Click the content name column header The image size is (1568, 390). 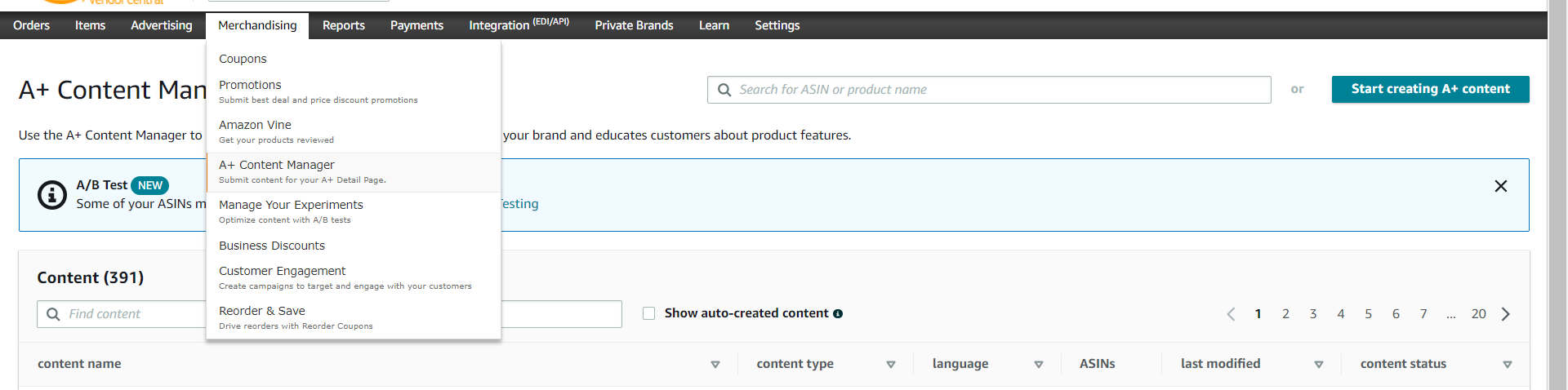point(79,364)
